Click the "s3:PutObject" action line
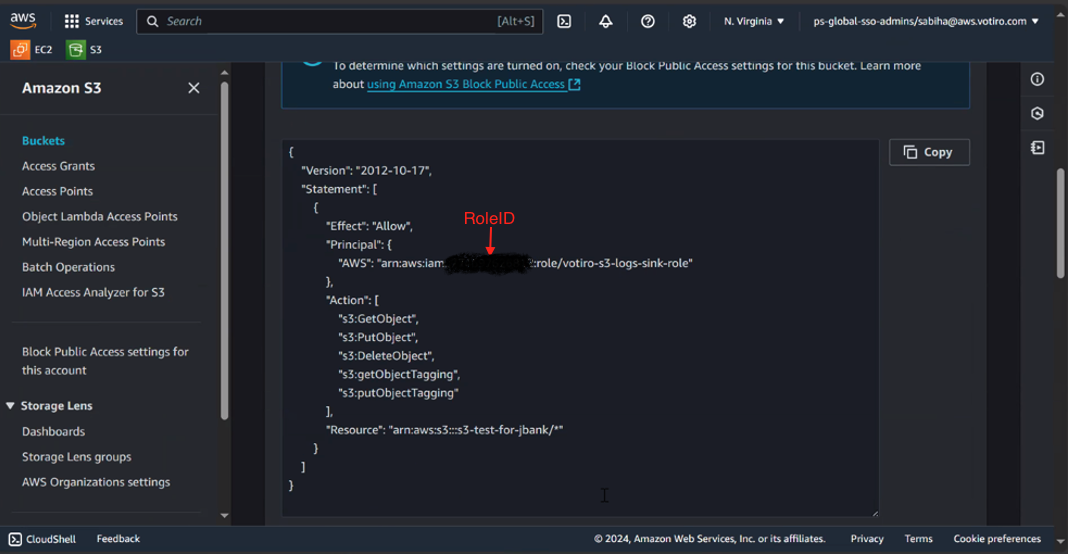 point(377,337)
